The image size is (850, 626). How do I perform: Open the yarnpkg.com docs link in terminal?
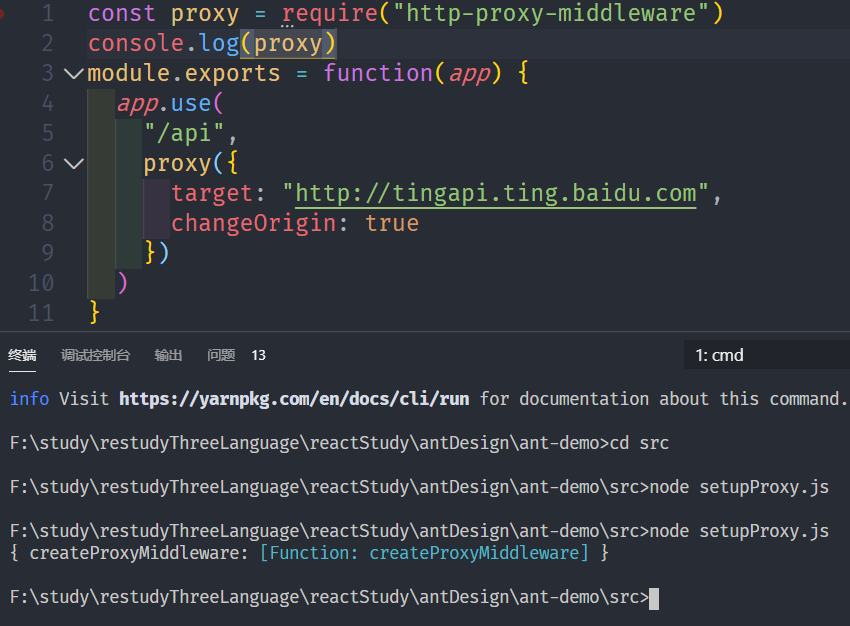tap(294, 399)
